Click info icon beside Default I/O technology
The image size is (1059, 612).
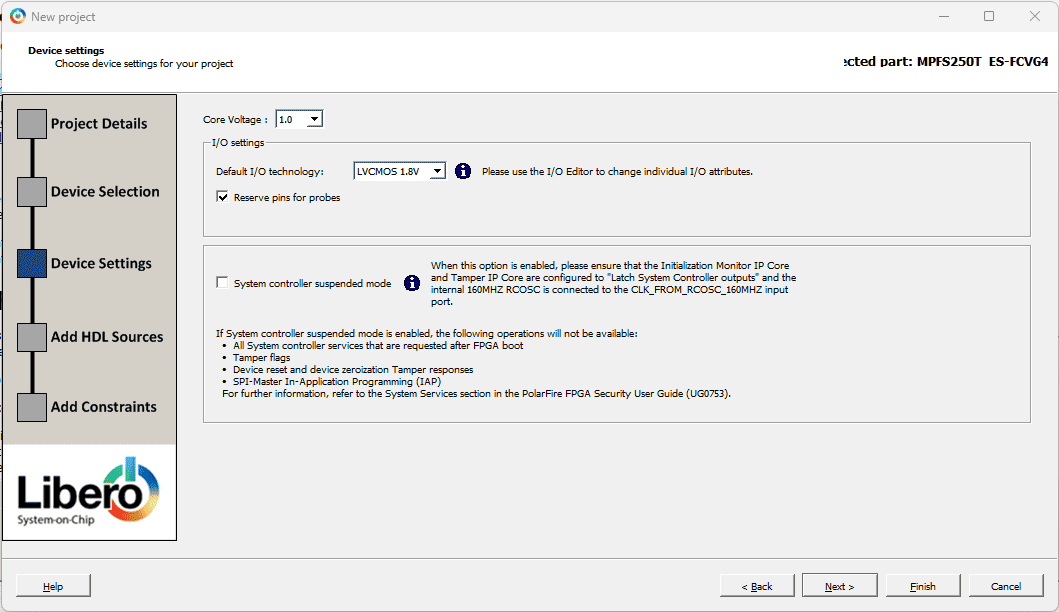(463, 171)
